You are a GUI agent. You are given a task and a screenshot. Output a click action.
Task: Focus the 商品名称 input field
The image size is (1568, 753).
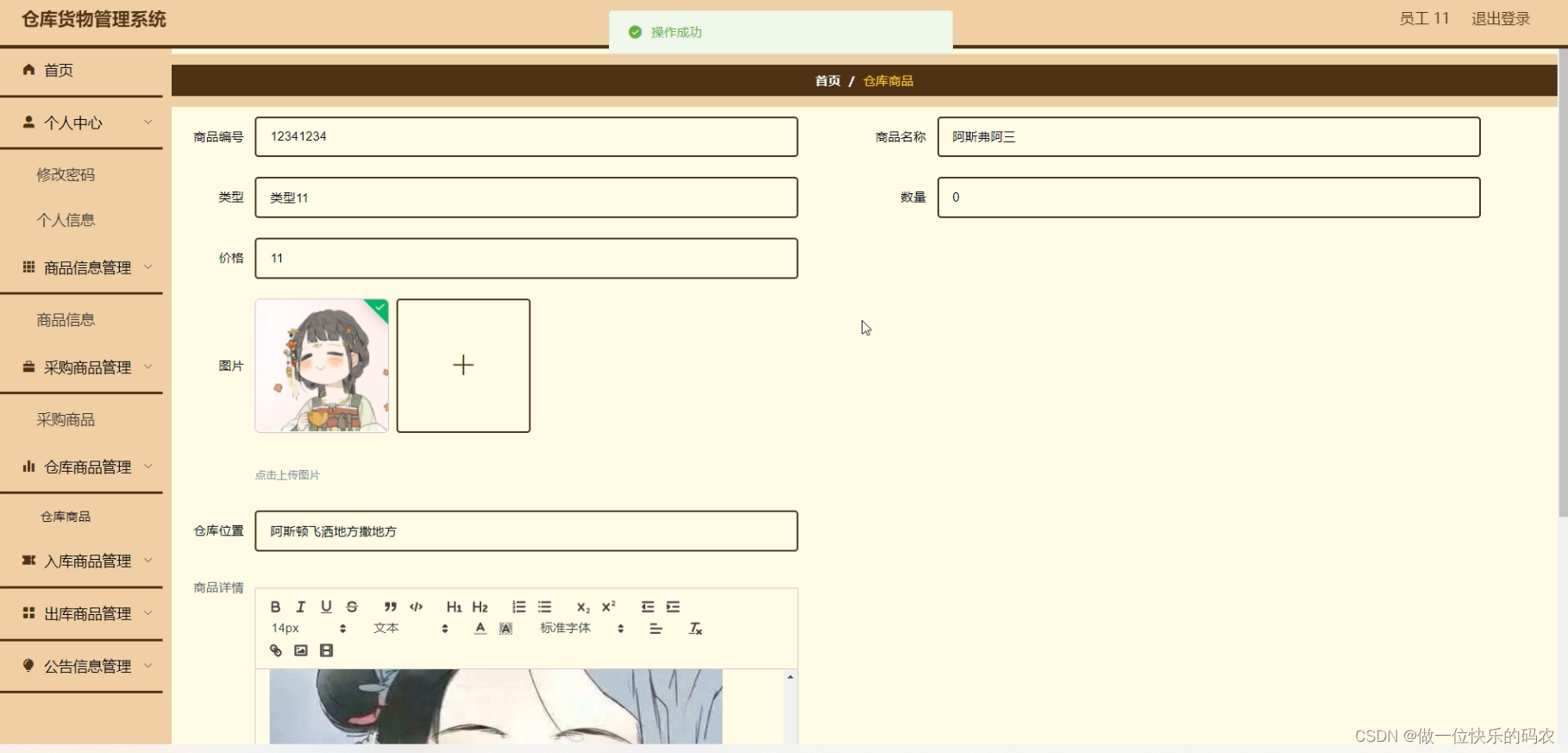(x=1208, y=137)
